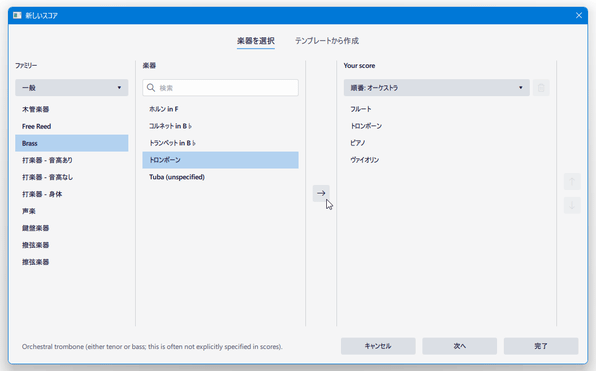The height and width of the screenshot is (371, 596).
Task: Select the 木管楽器 family
Action: tap(72, 109)
